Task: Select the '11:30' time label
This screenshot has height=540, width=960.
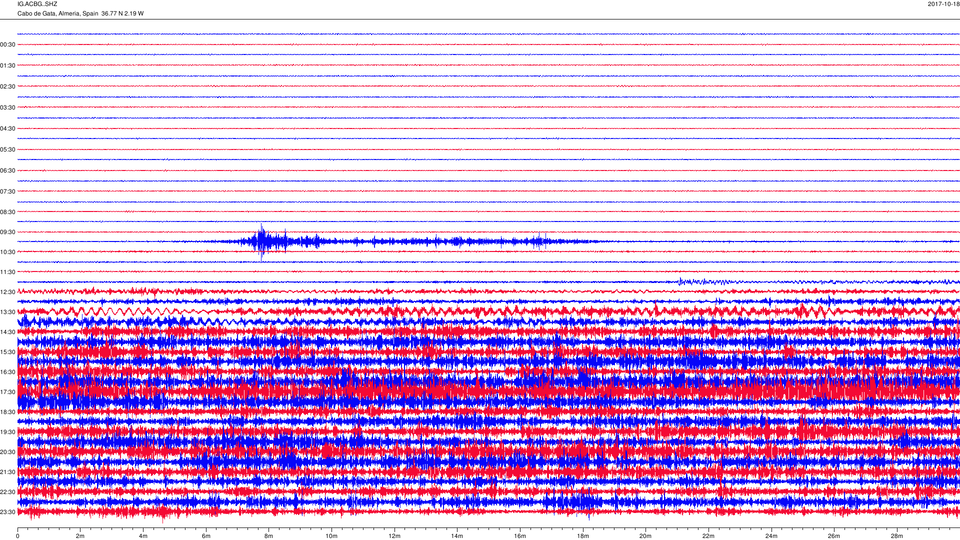Action: coord(8,272)
